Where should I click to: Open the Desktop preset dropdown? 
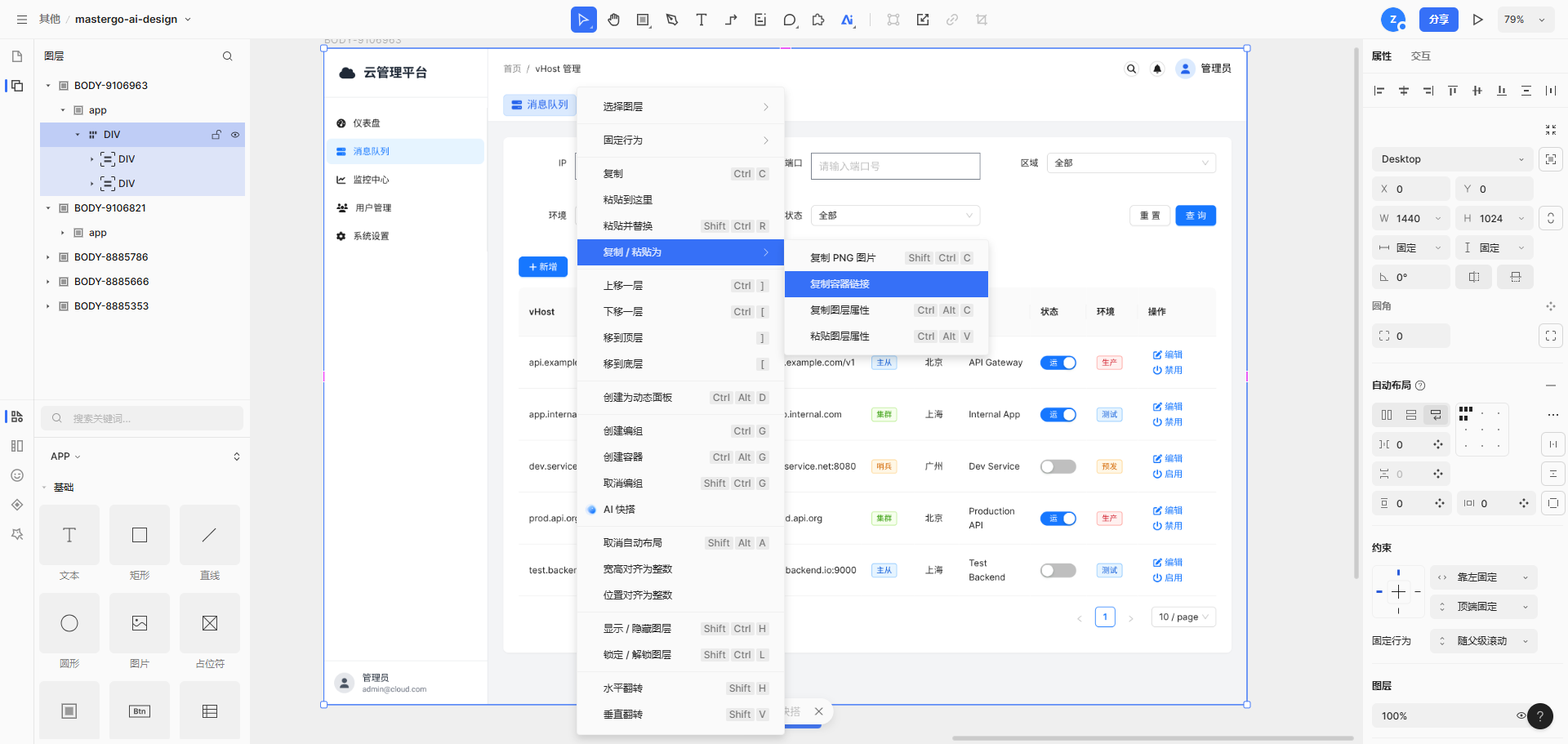coord(1451,158)
